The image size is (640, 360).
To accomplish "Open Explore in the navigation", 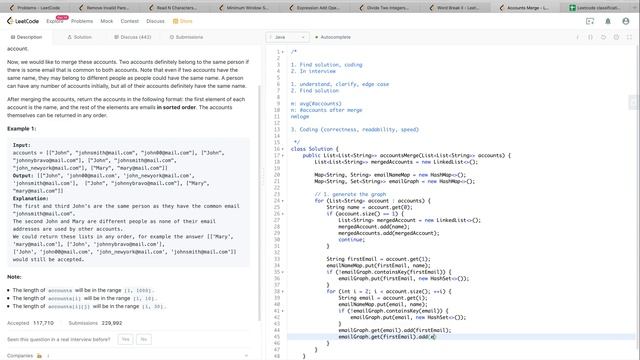I will [x=55, y=21].
